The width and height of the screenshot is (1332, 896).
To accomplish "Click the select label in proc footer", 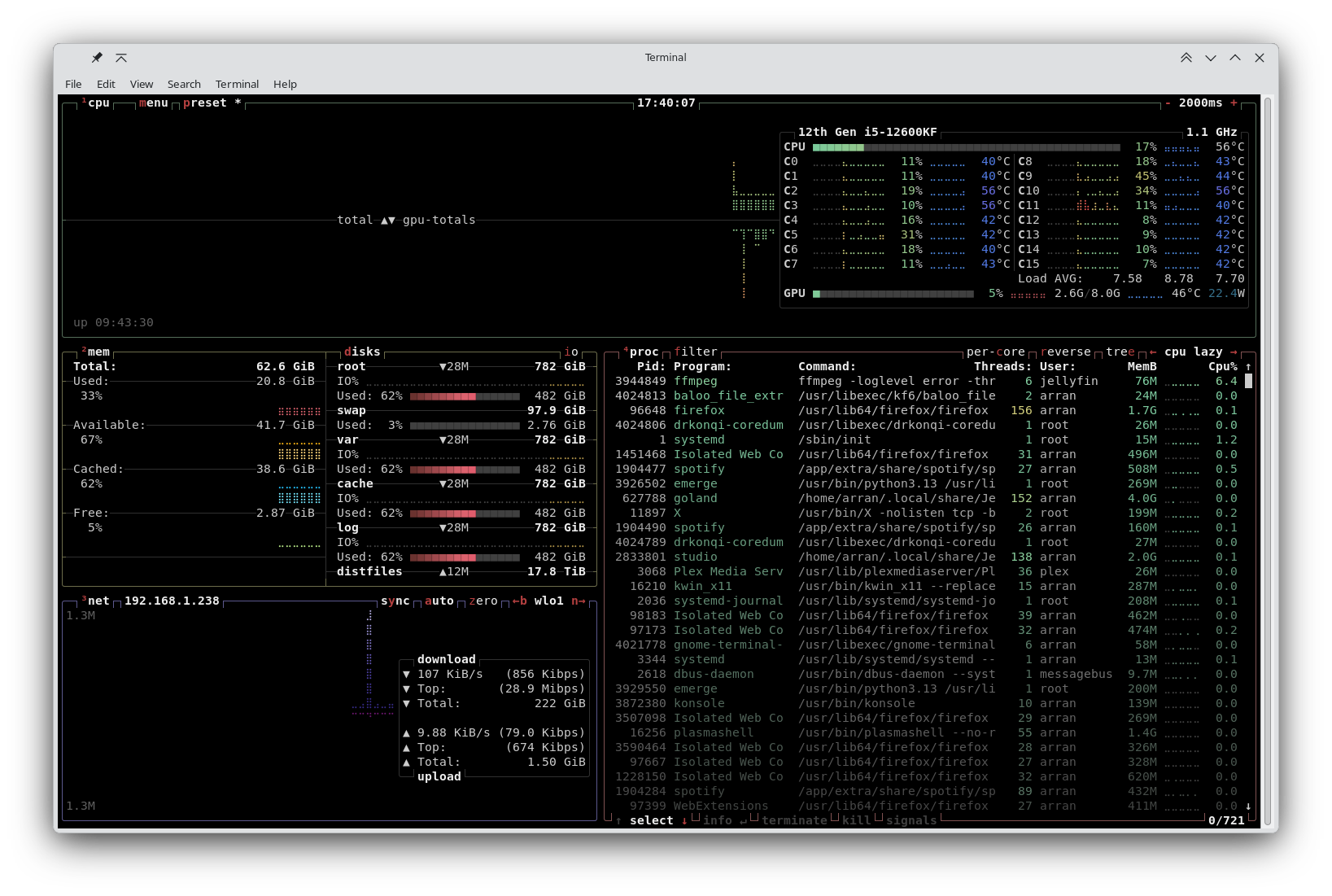I will (x=652, y=821).
